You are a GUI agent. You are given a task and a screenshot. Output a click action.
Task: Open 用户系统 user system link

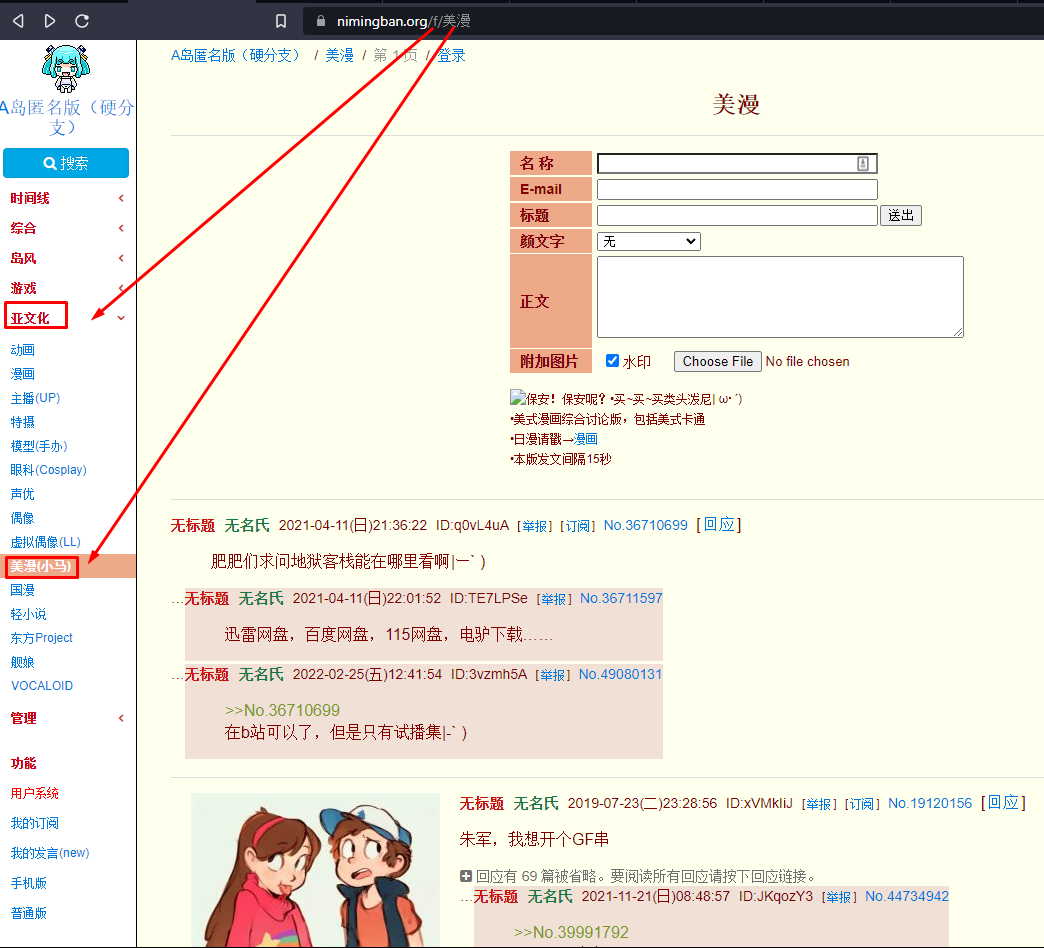[x=35, y=793]
